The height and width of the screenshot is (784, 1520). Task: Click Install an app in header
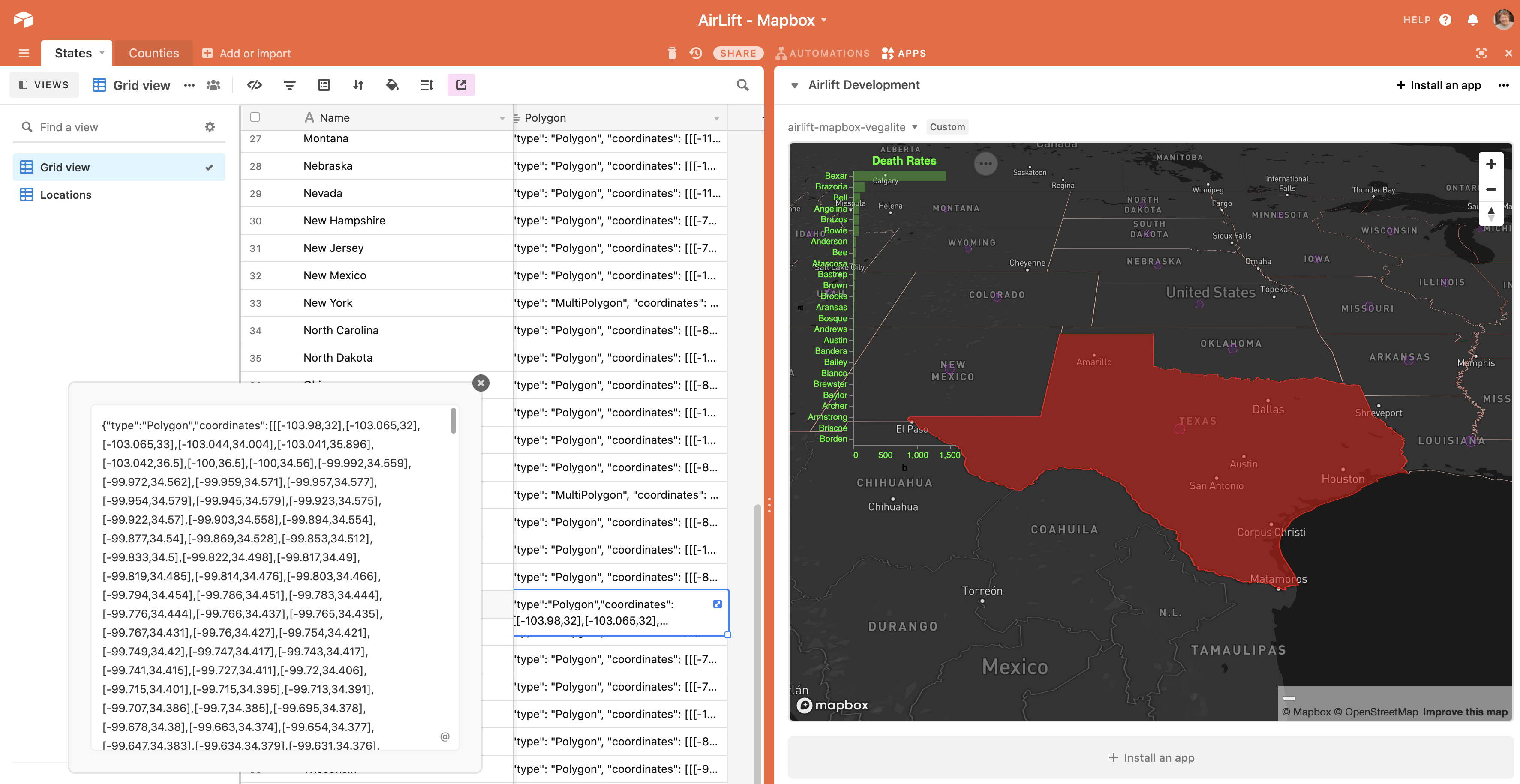tap(1439, 85)
